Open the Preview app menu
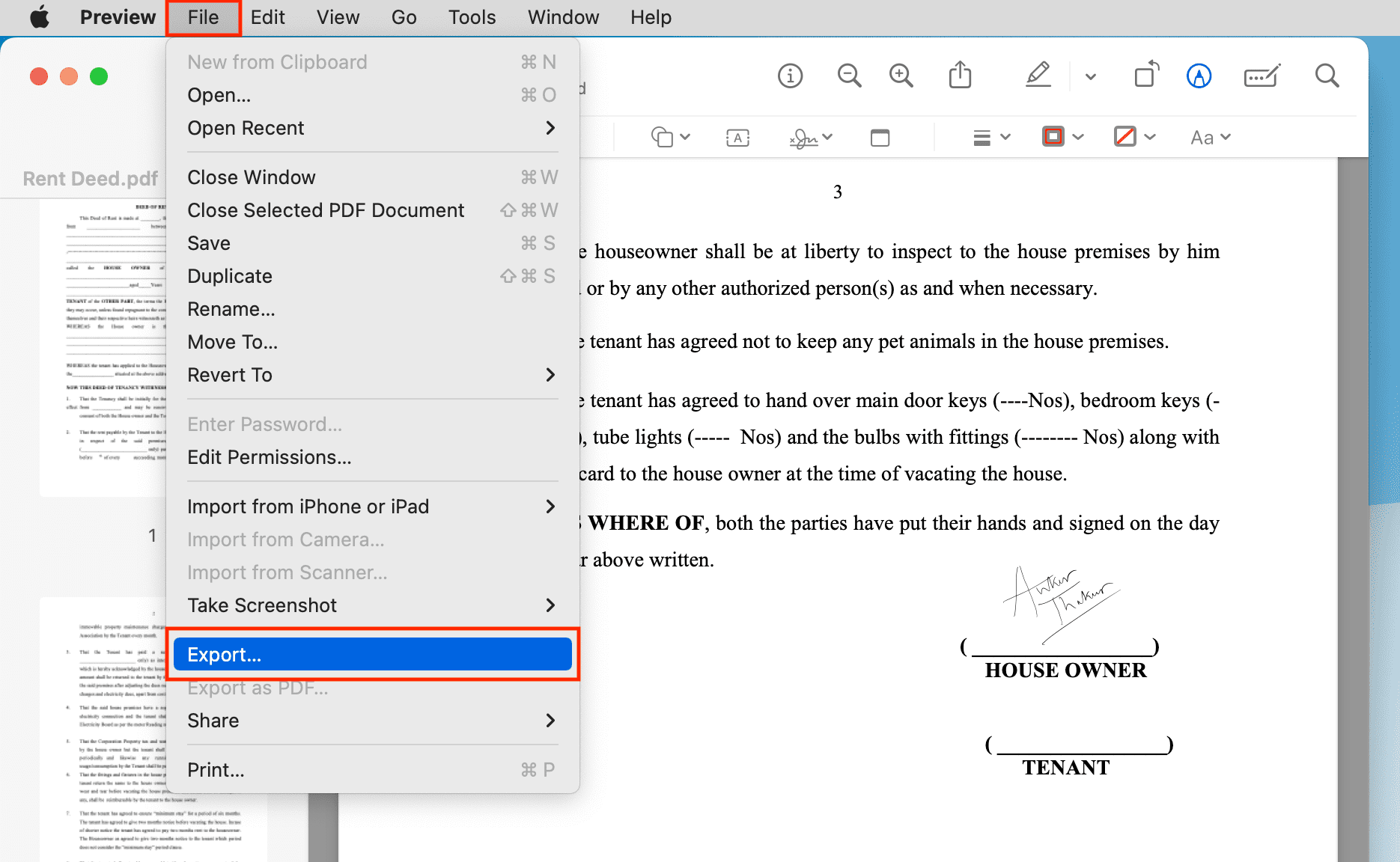This screenshot has width=1400, height=862. 118,16
